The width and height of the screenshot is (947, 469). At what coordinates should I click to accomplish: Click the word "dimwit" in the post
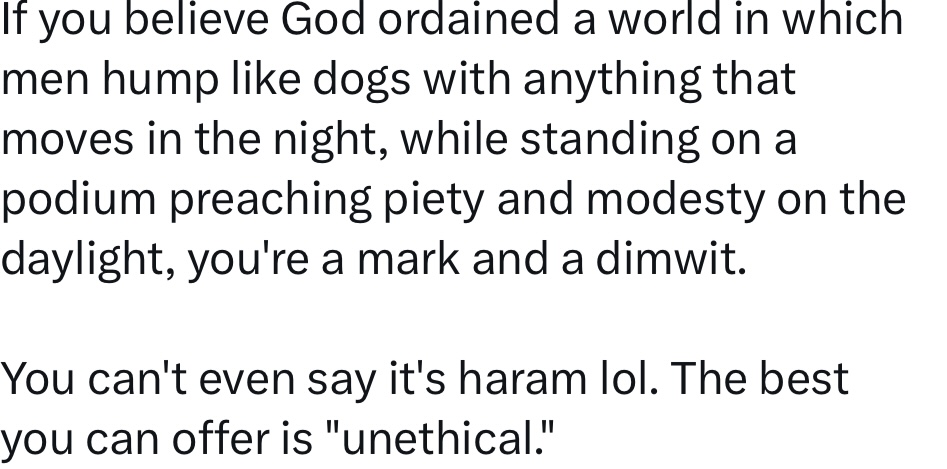click(668, 259)
